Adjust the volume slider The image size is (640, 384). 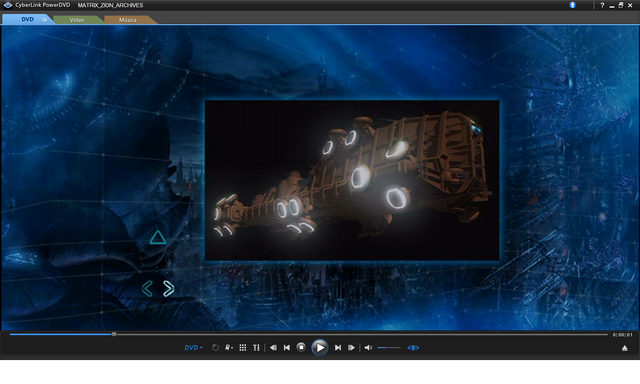pyautogui.click(x=389, y=348)
